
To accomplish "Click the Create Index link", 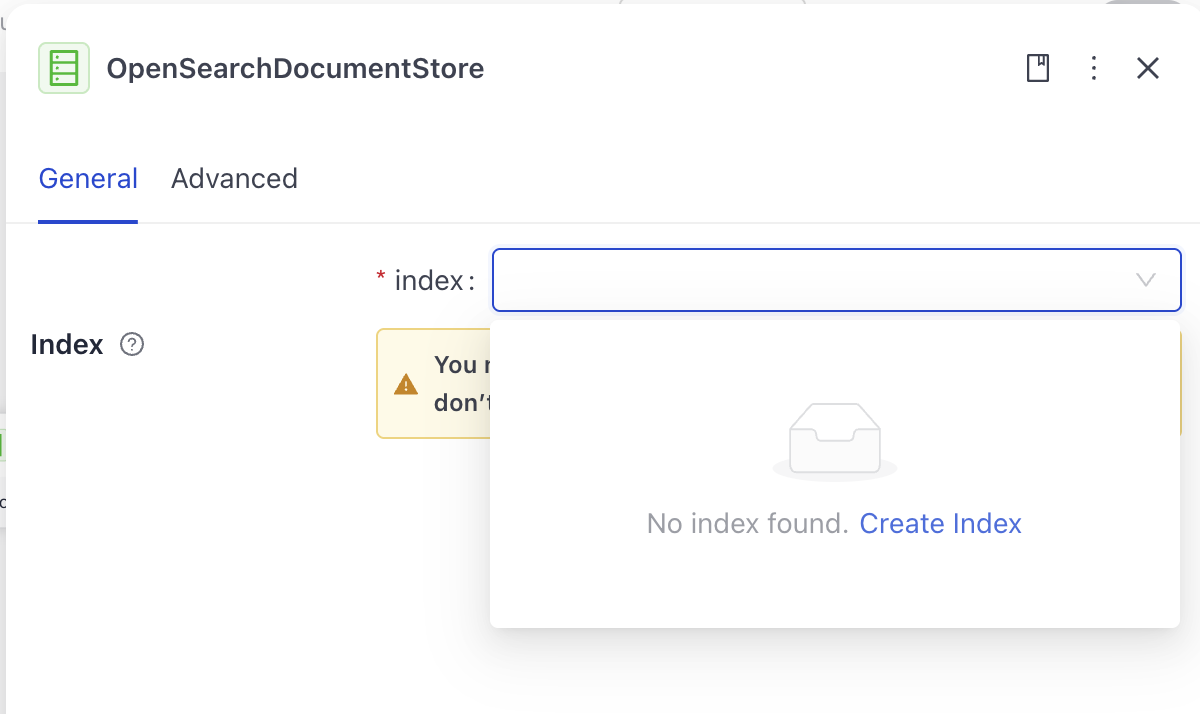I will (941, 523).
